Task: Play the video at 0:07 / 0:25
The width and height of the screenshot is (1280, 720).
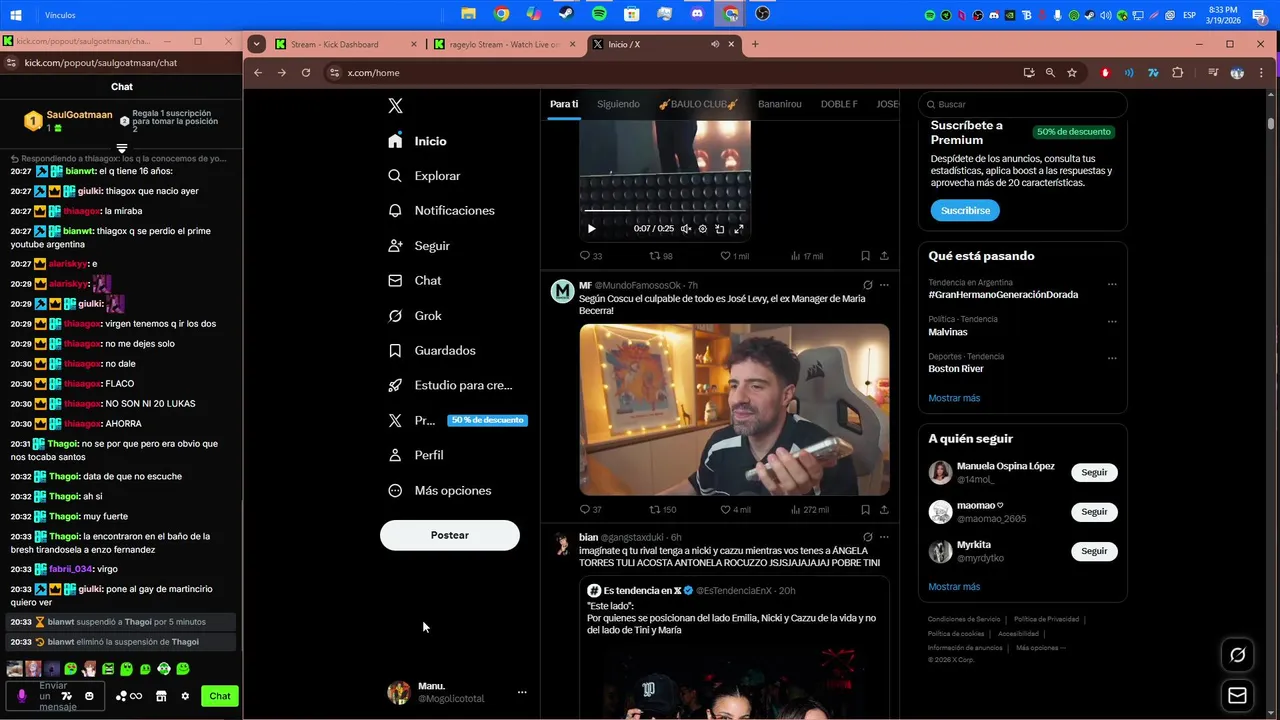Action: pos(591,229)
